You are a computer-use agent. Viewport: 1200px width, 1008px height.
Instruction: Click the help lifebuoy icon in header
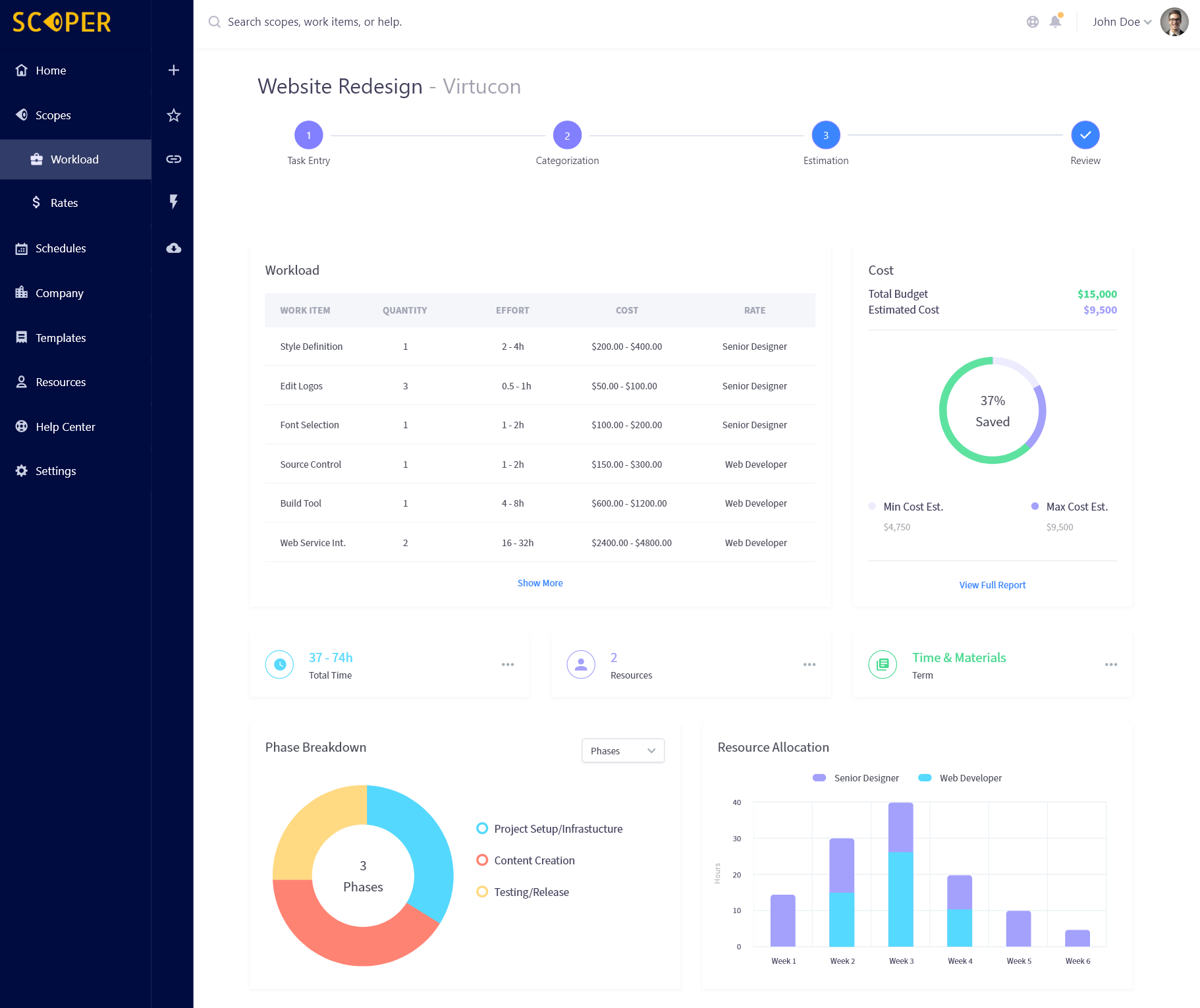1032,22
